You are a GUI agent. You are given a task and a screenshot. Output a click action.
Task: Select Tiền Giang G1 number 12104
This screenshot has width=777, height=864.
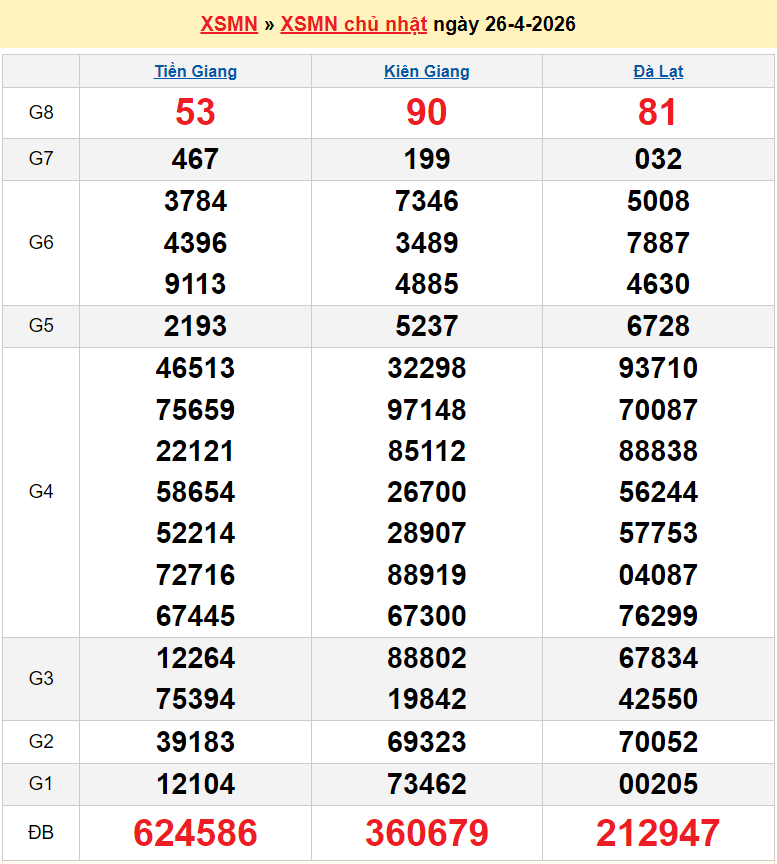click(195, 784)
